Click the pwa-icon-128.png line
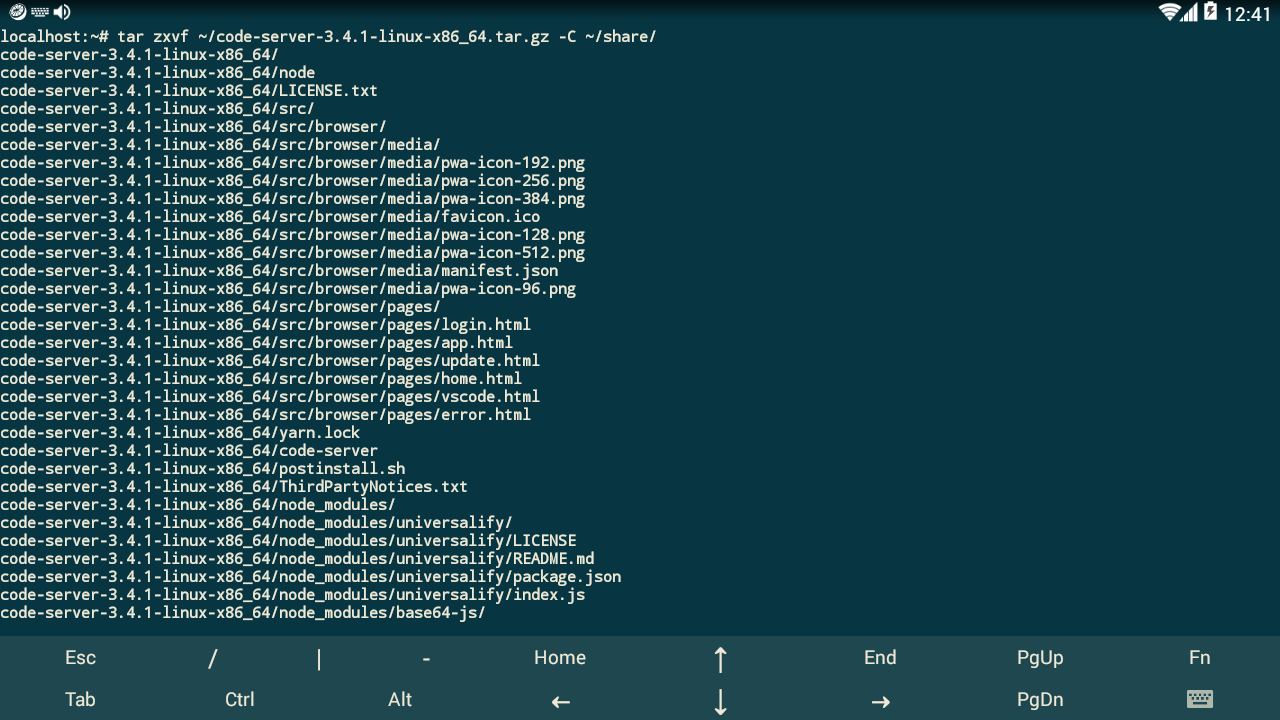The width and height of the screenshot is (1280, 720). 292,234
